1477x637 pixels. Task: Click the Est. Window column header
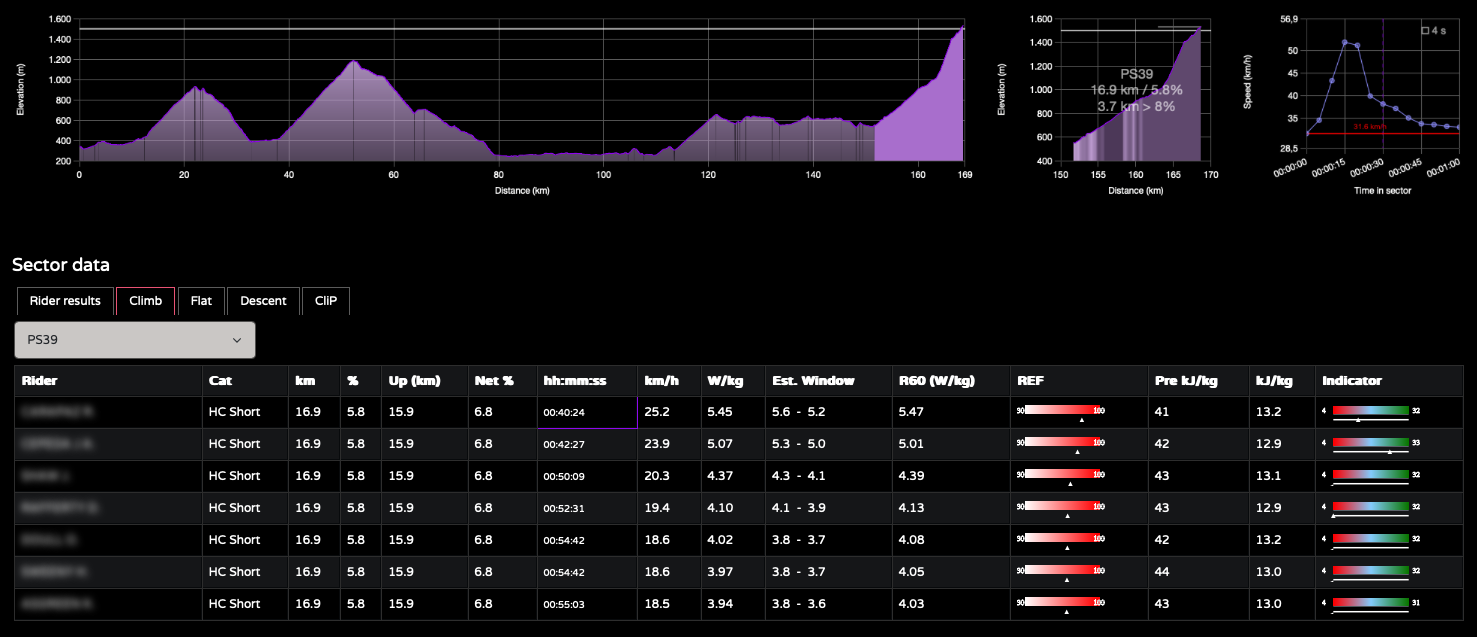[813, 381]
